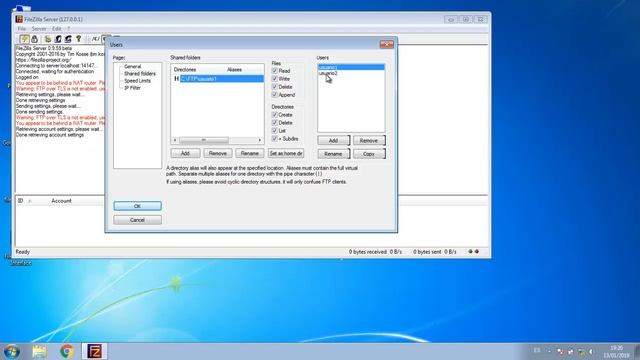Click the ID column header in connections list

(x=20, y=201)
